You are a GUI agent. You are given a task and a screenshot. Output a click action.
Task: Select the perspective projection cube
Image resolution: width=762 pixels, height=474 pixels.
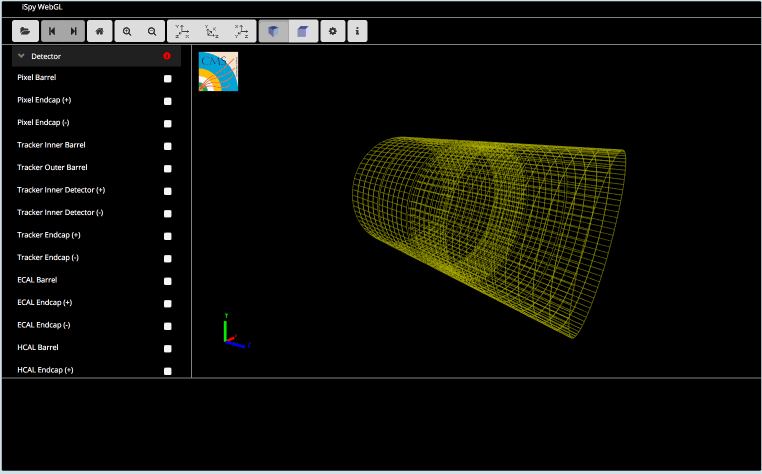click(274, 31)
